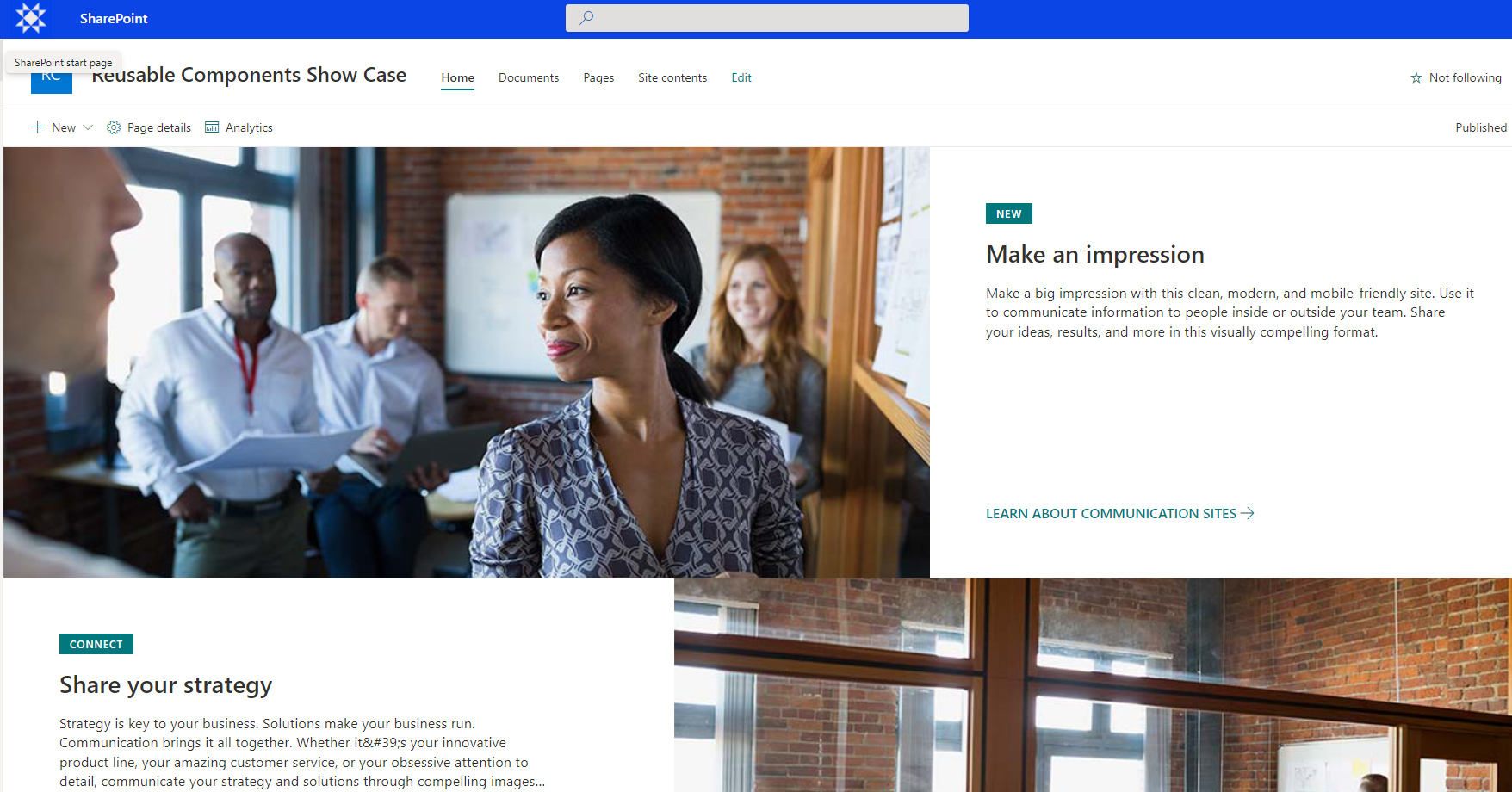Switch to the Home tab
The width and height of the screenshot is (1512, 792).
tap(458, 77)
